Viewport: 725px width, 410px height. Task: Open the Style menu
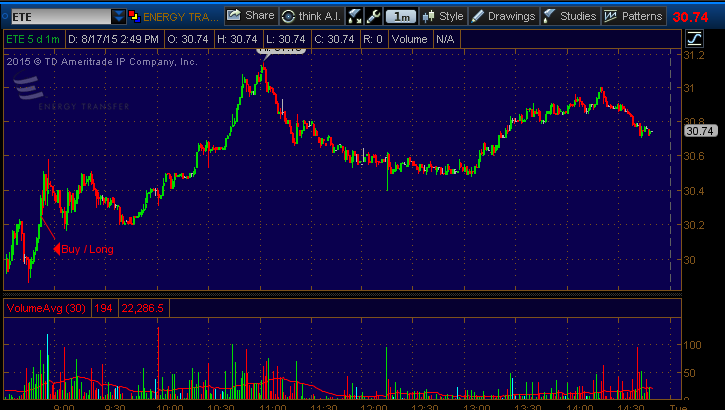(443, 16)
